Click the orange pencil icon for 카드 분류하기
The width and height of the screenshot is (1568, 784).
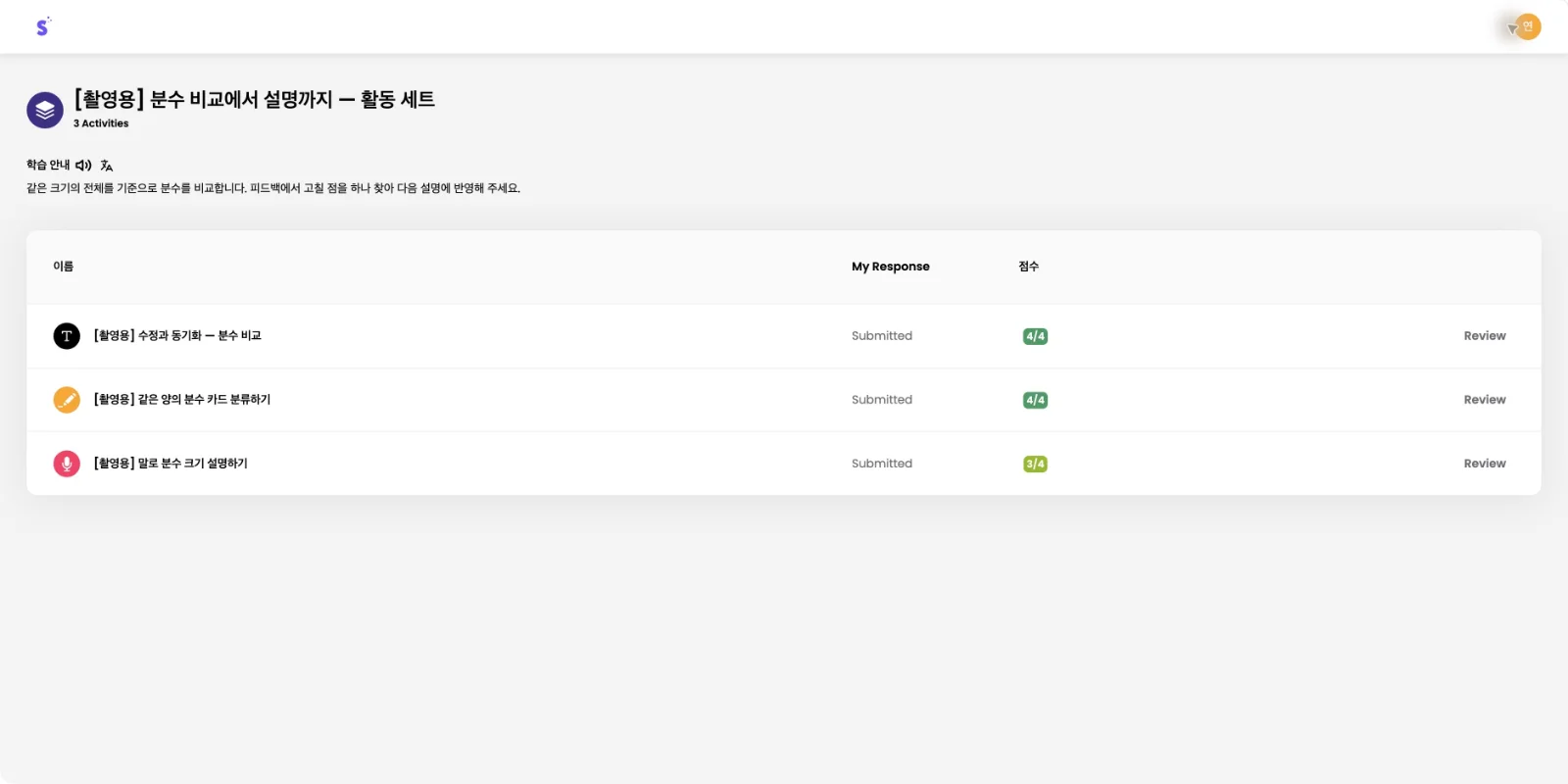tap(67, 400)
